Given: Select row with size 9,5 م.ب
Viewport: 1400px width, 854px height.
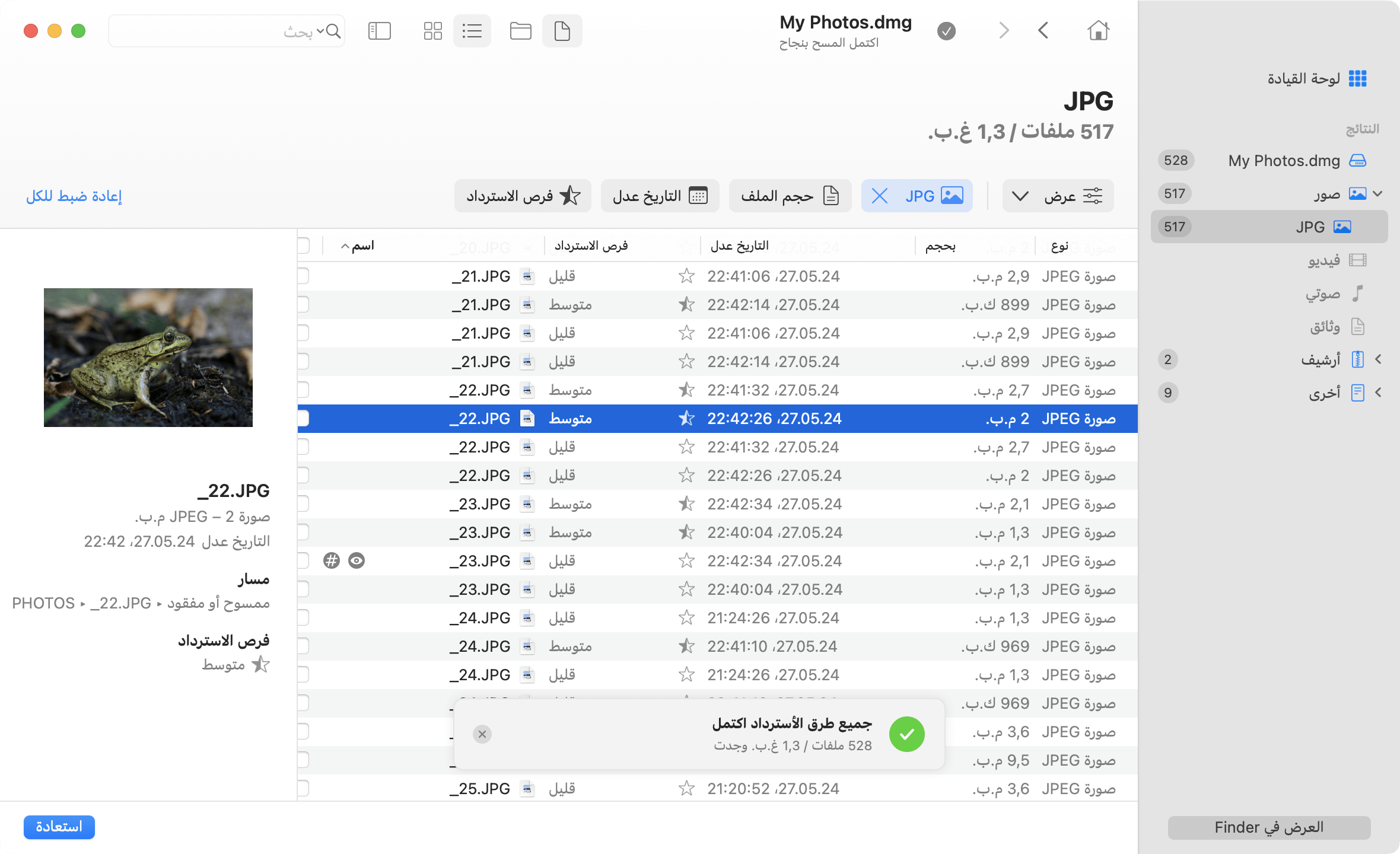Looking at the screenshot, I should click(x=717, y=760).
